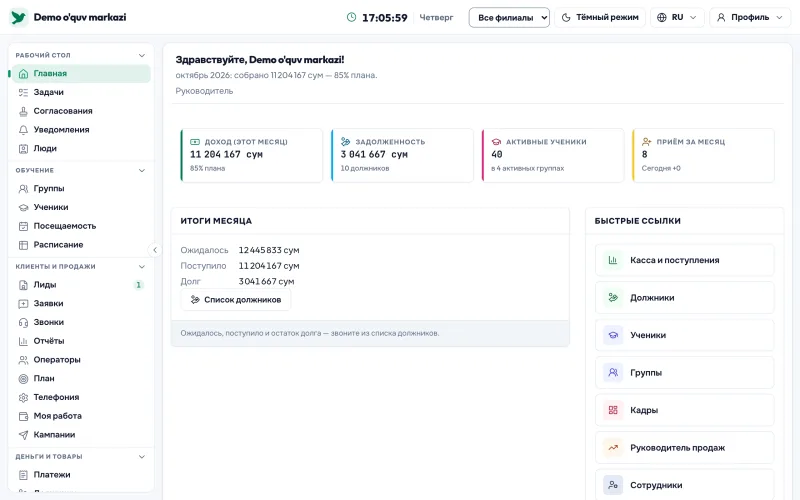Click the home icon for Главная
This screenshot has width=800, height=500.
click(x=23, y=74)
